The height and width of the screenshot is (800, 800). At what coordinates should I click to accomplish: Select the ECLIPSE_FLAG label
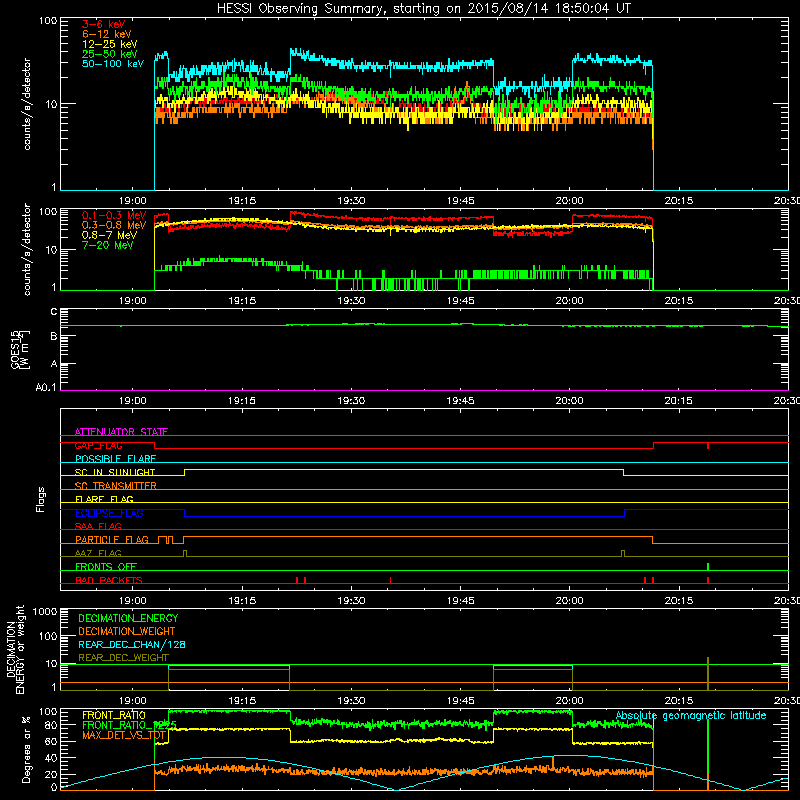click(109, 513)
